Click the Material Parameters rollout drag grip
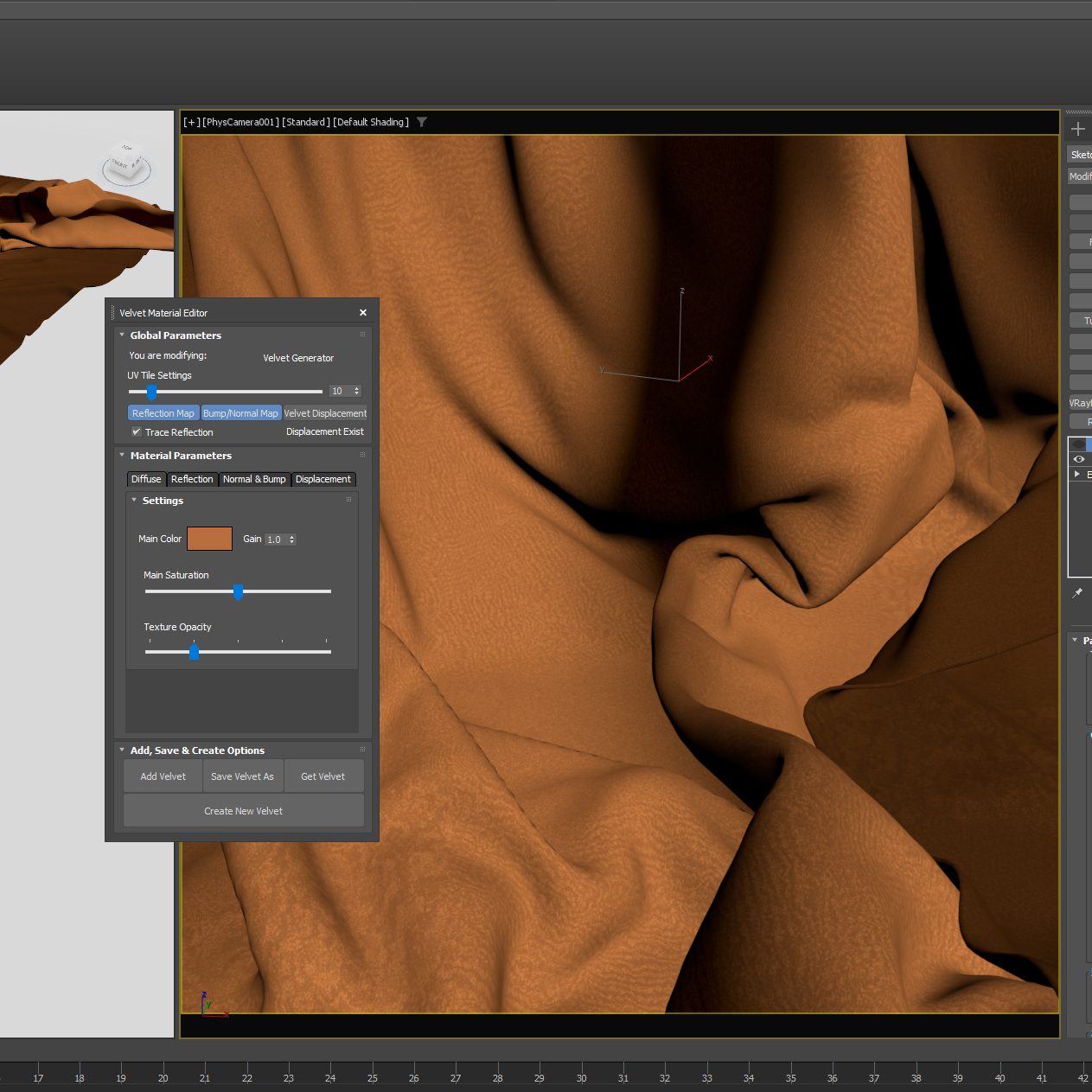This screenshot has height=1092, width=1092. 362,455
